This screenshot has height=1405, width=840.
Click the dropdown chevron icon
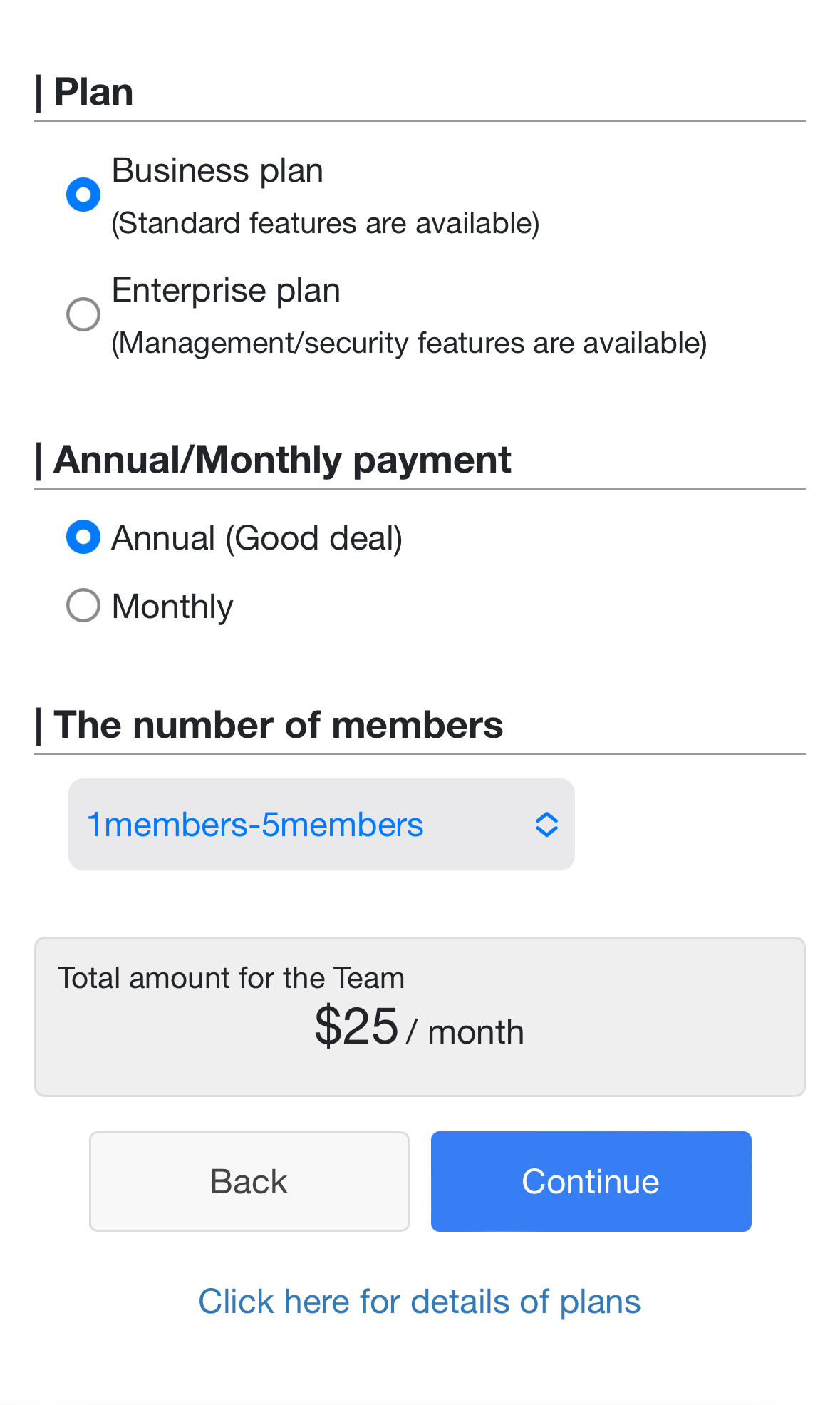[x=546, y=824]
